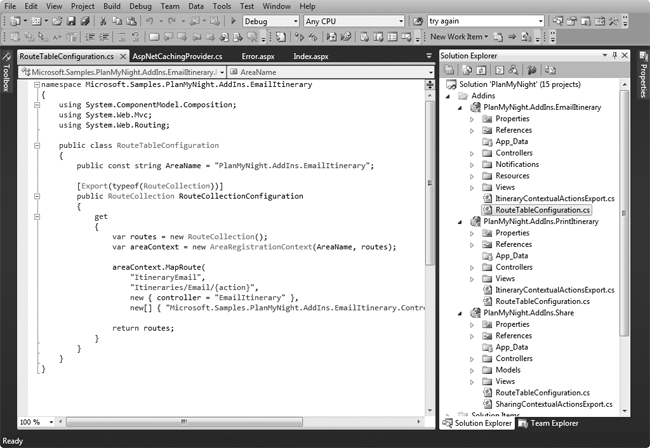Image resolution: width=650 pixels, height=448 pixels.
Task: Click the Navigate Backward toolbar icon
Action: 197,21
